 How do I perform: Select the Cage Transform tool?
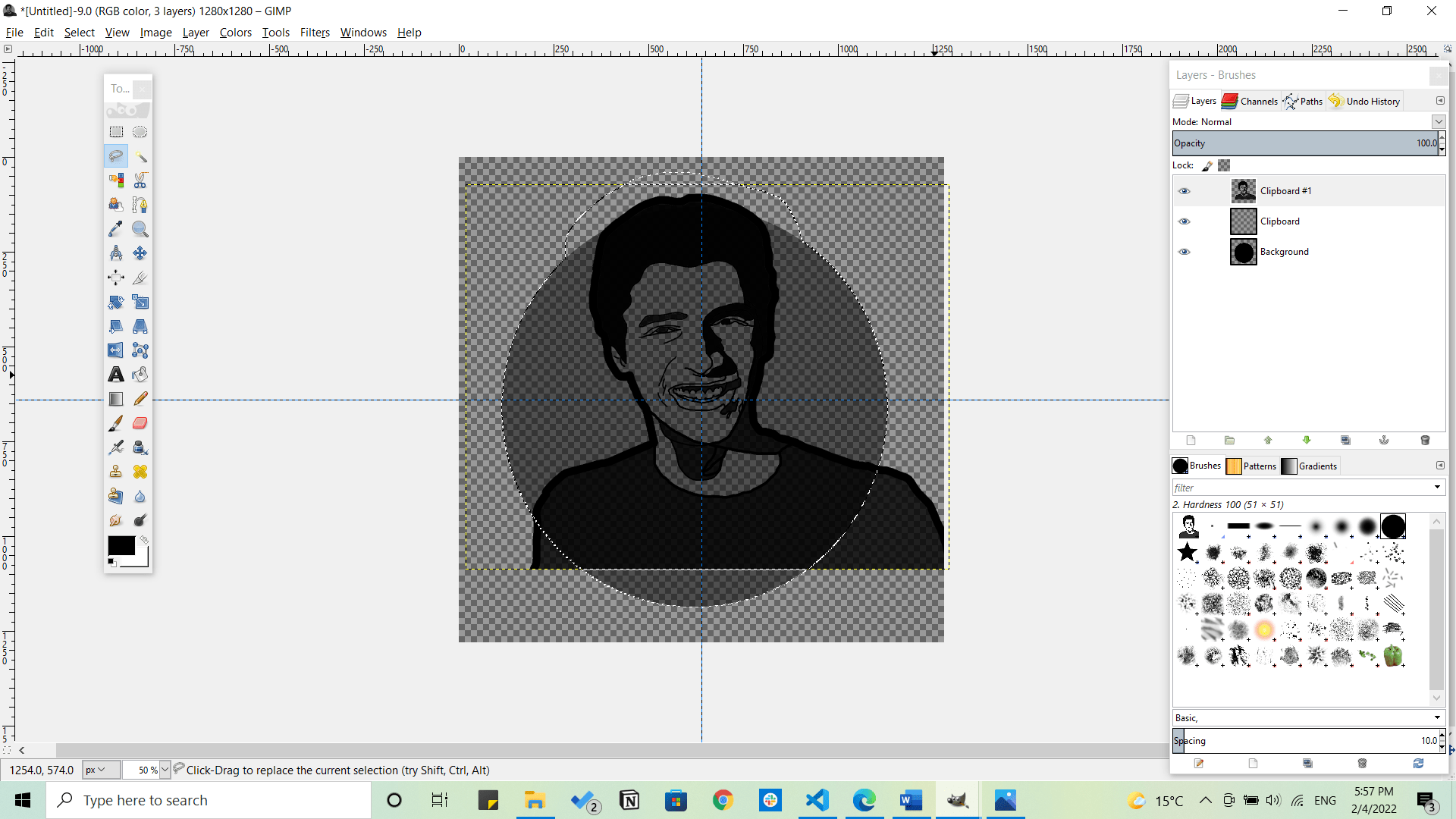point(140,350)
